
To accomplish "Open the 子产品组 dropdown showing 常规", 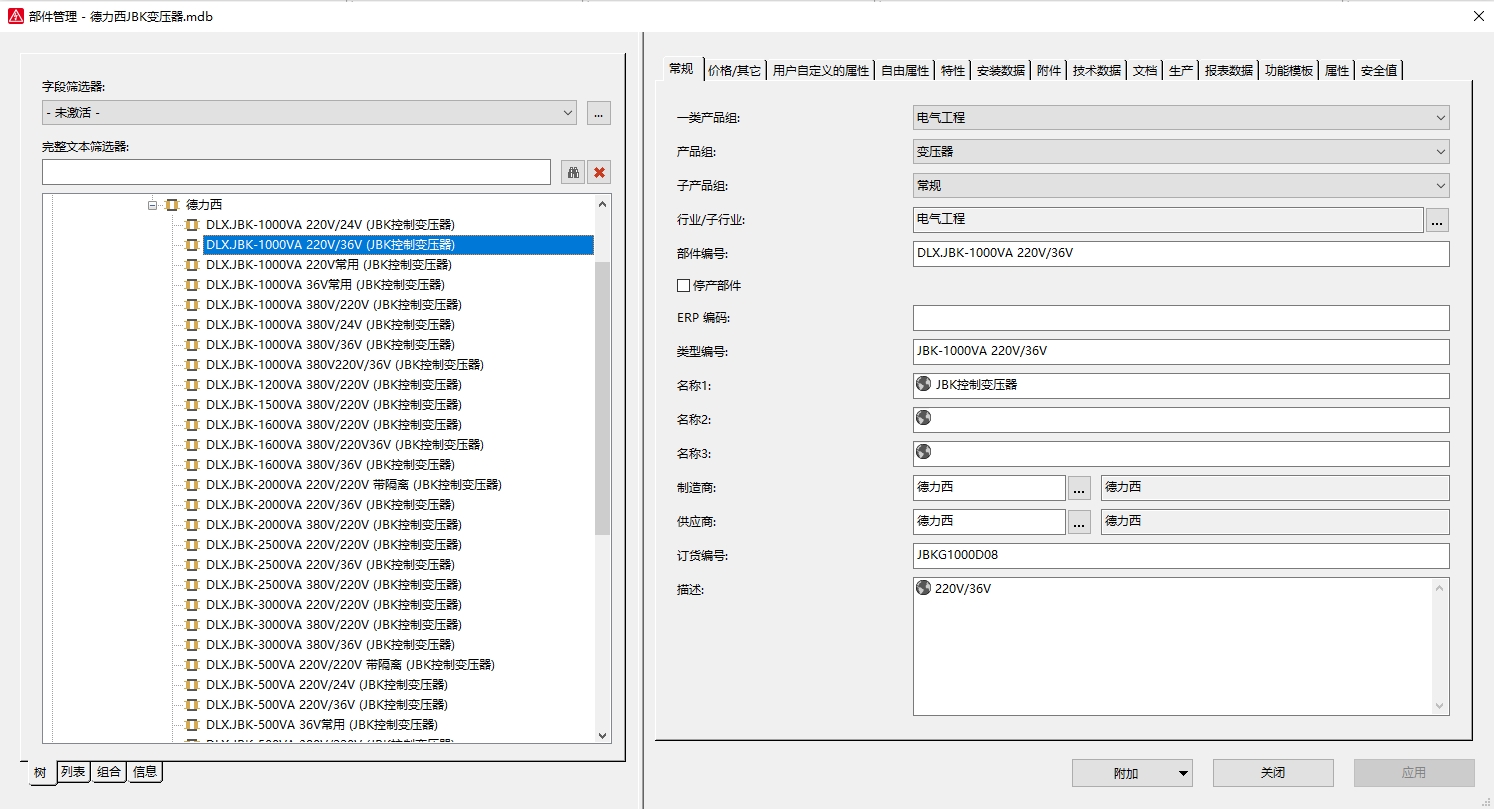I will (1181, 186).
